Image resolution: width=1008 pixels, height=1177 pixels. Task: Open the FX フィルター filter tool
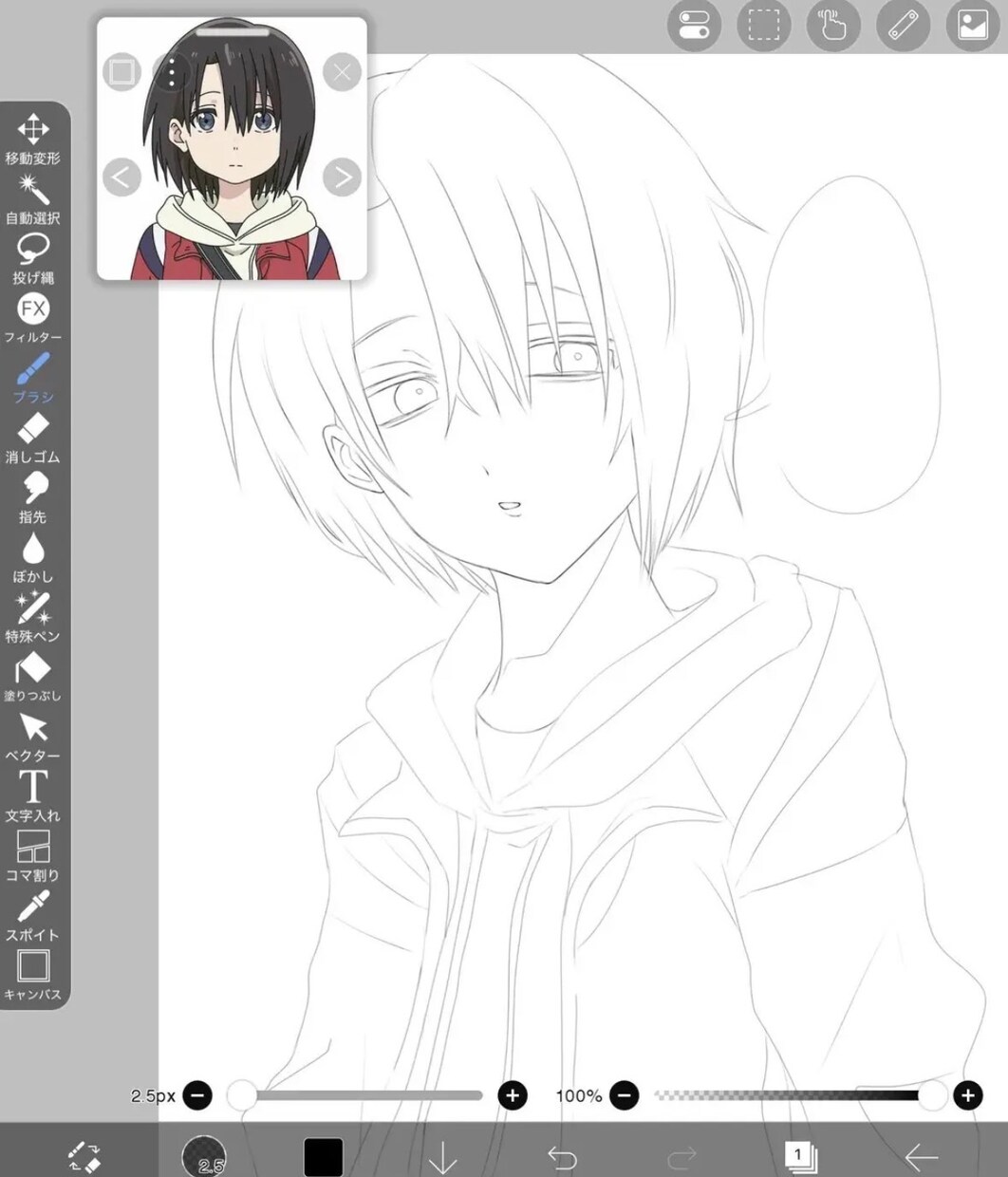[x=33, y=318]
